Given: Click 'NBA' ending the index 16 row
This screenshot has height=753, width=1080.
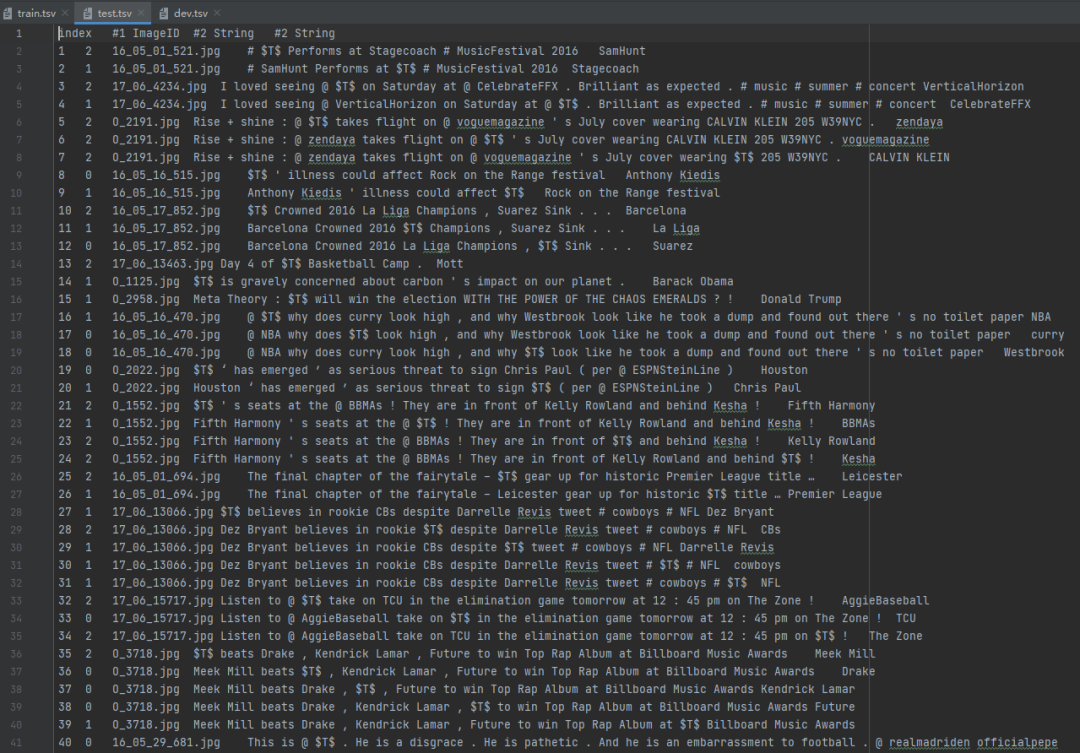Looking at the screenshot, I should tap(1041, 317).
